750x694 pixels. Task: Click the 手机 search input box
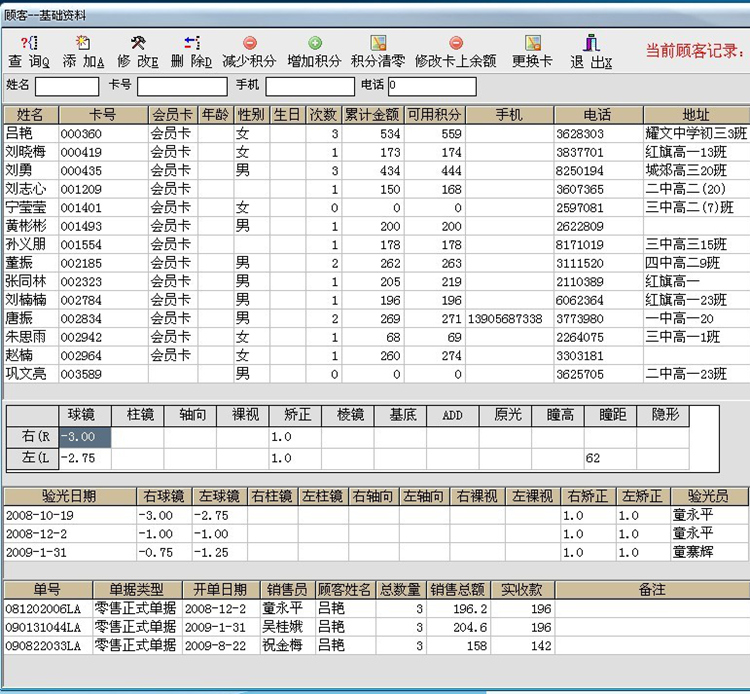click(x=309, y=86)
